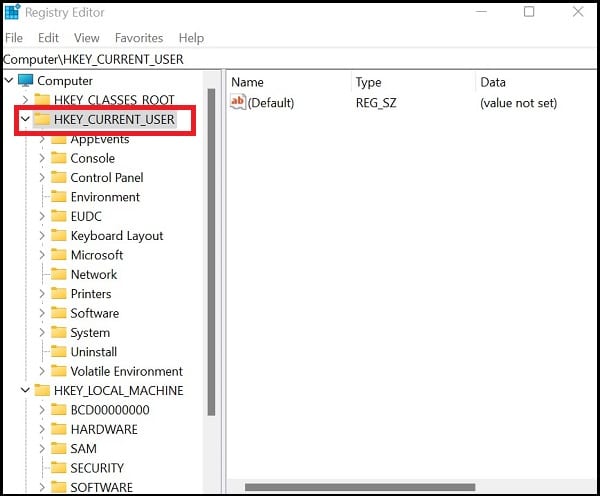
Task: Minimize the Registry Editor window
Action: click(x=481, y=12)
